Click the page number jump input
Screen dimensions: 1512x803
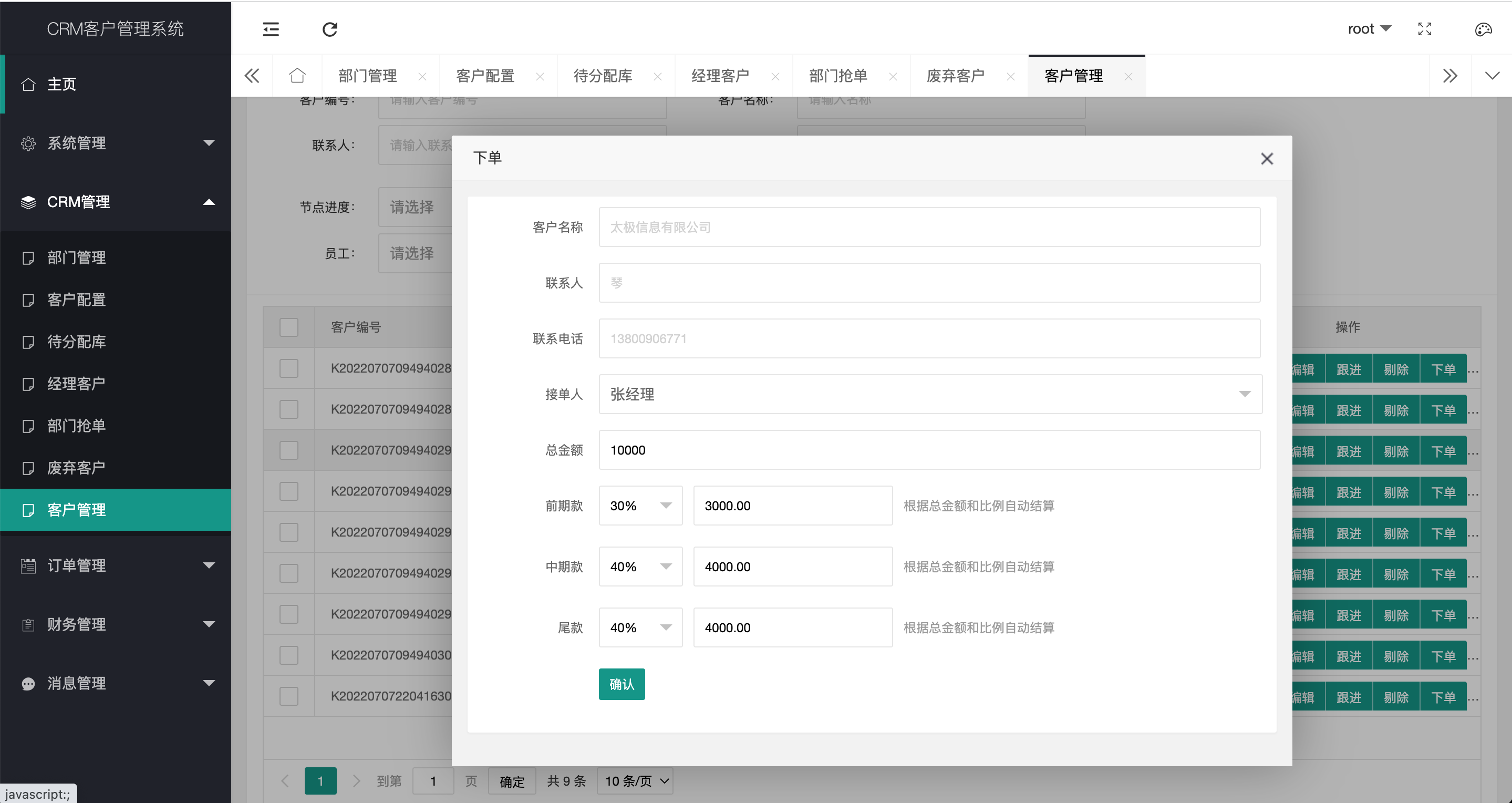pos(433,781)
